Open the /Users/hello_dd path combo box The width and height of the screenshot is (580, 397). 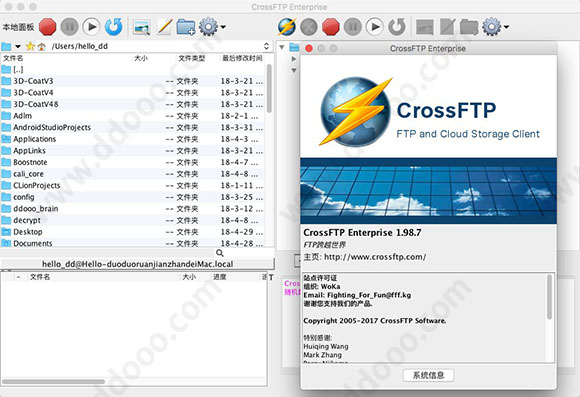tap(160, 46)
